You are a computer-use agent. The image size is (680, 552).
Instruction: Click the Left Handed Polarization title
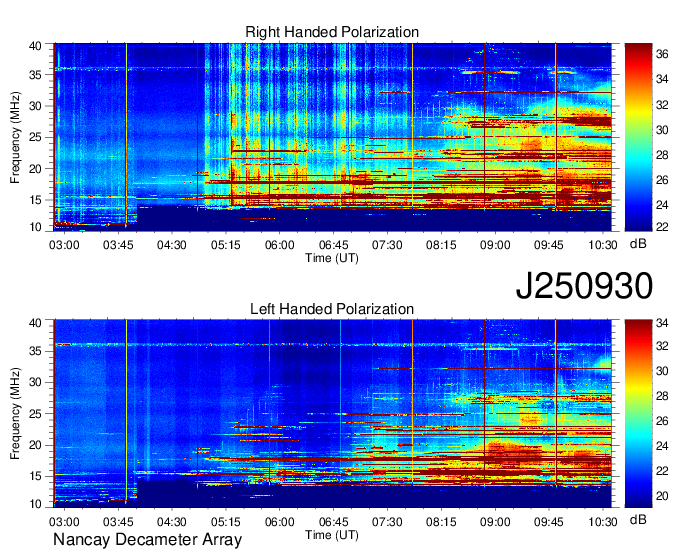pos(332,309)
